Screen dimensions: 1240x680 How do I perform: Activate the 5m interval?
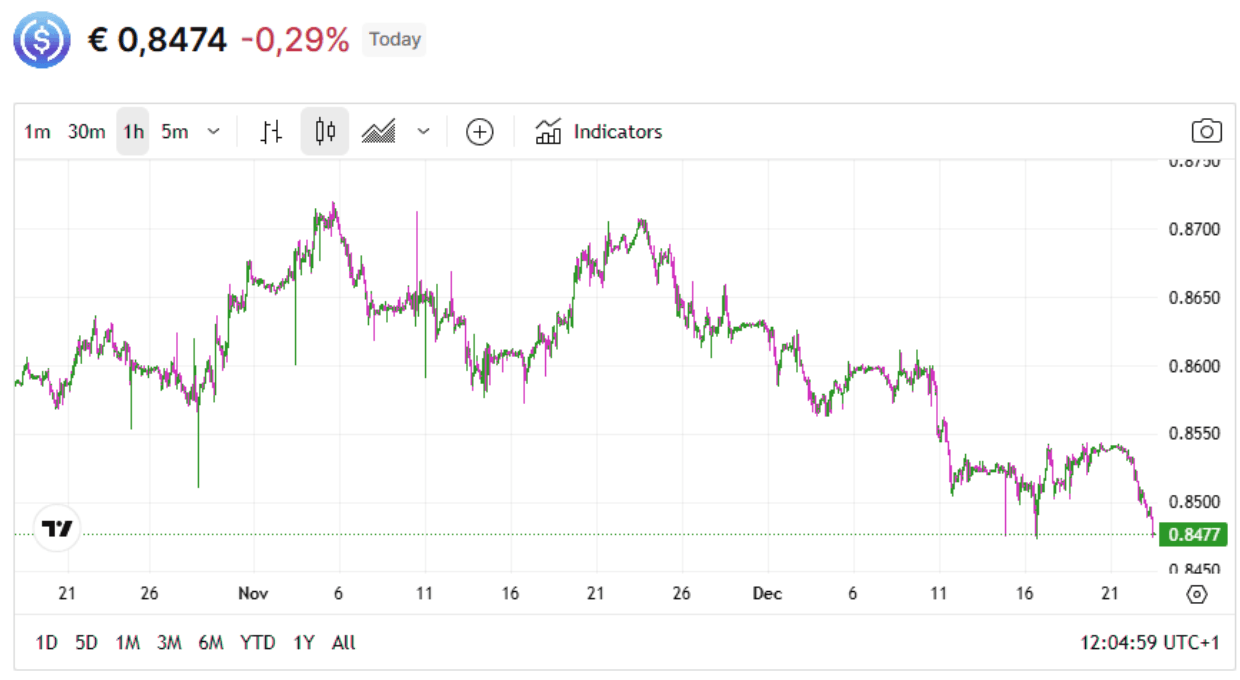click(172, 131)
